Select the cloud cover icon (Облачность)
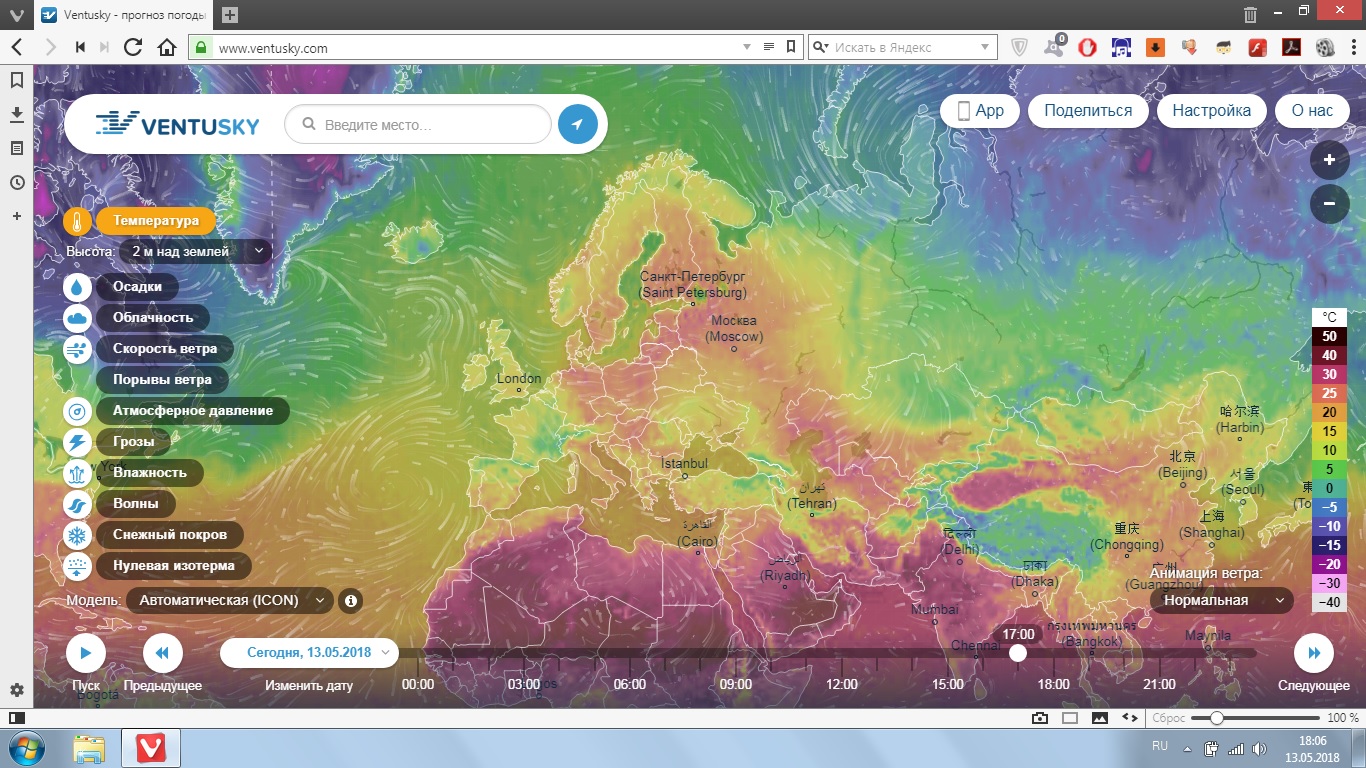The height and width of the screenshot is (768, 1366). pyautogui.click(x=78, y=318)
